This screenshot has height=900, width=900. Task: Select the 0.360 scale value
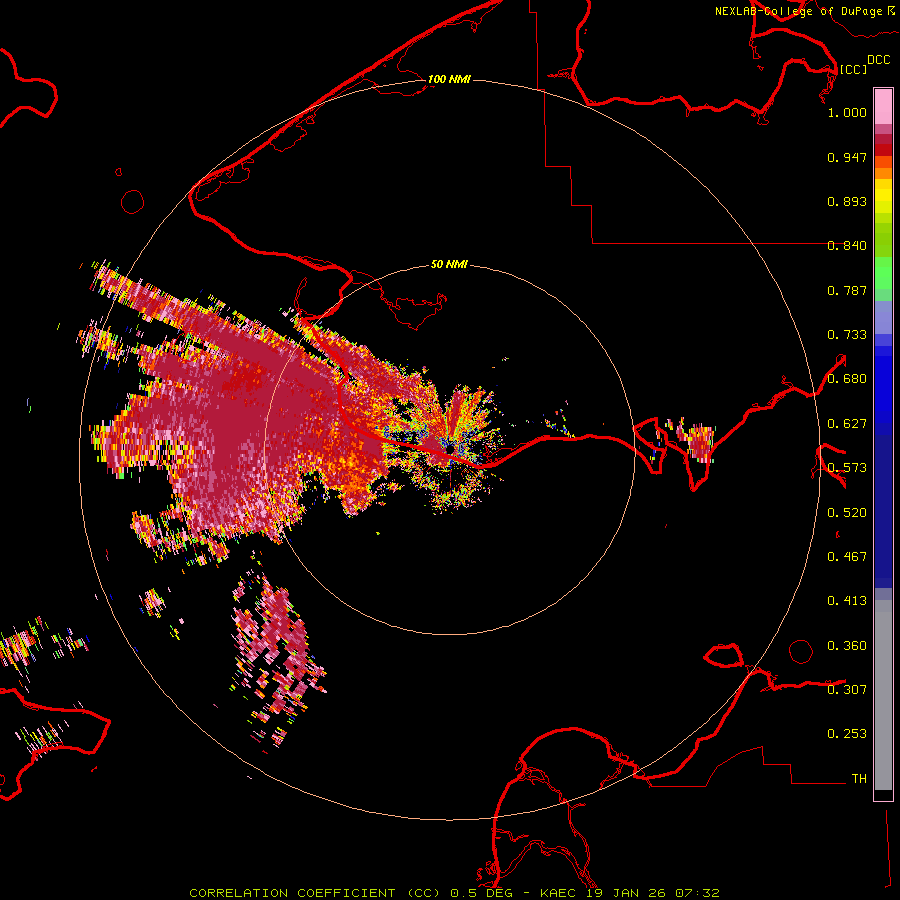pyautogui.click(x=847, y=646)
